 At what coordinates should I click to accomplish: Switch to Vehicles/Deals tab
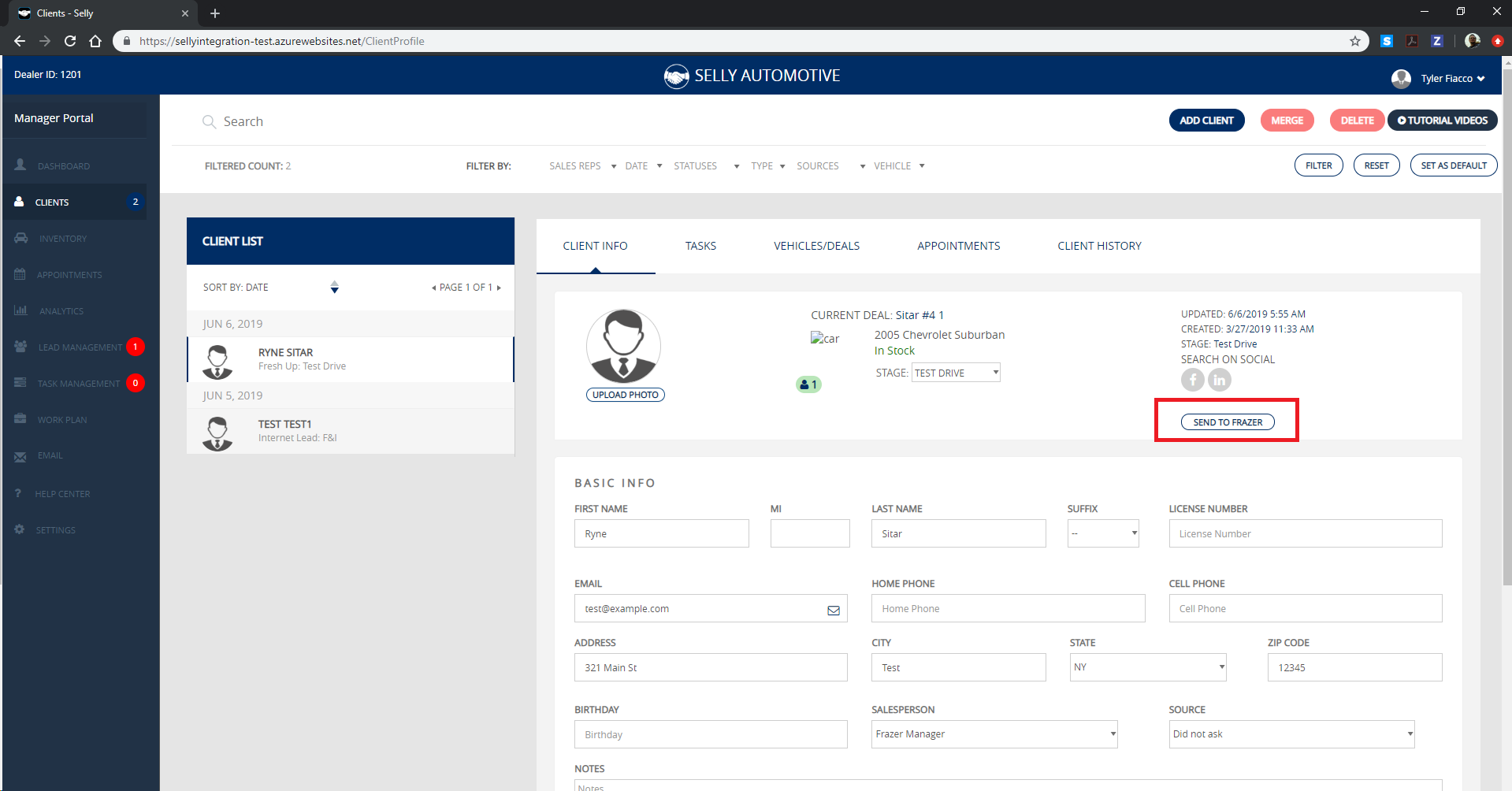point(816,246)
